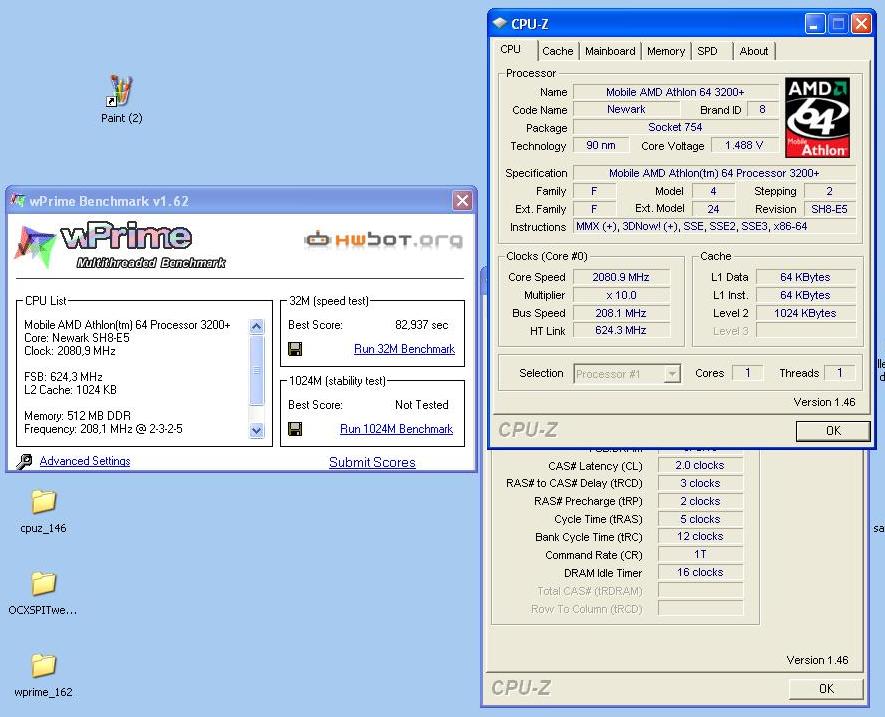This screenshot has width=885, height=717.
Task: Click the save icon beside Run 32M Benchmark
Action: (x=295, y=349)
